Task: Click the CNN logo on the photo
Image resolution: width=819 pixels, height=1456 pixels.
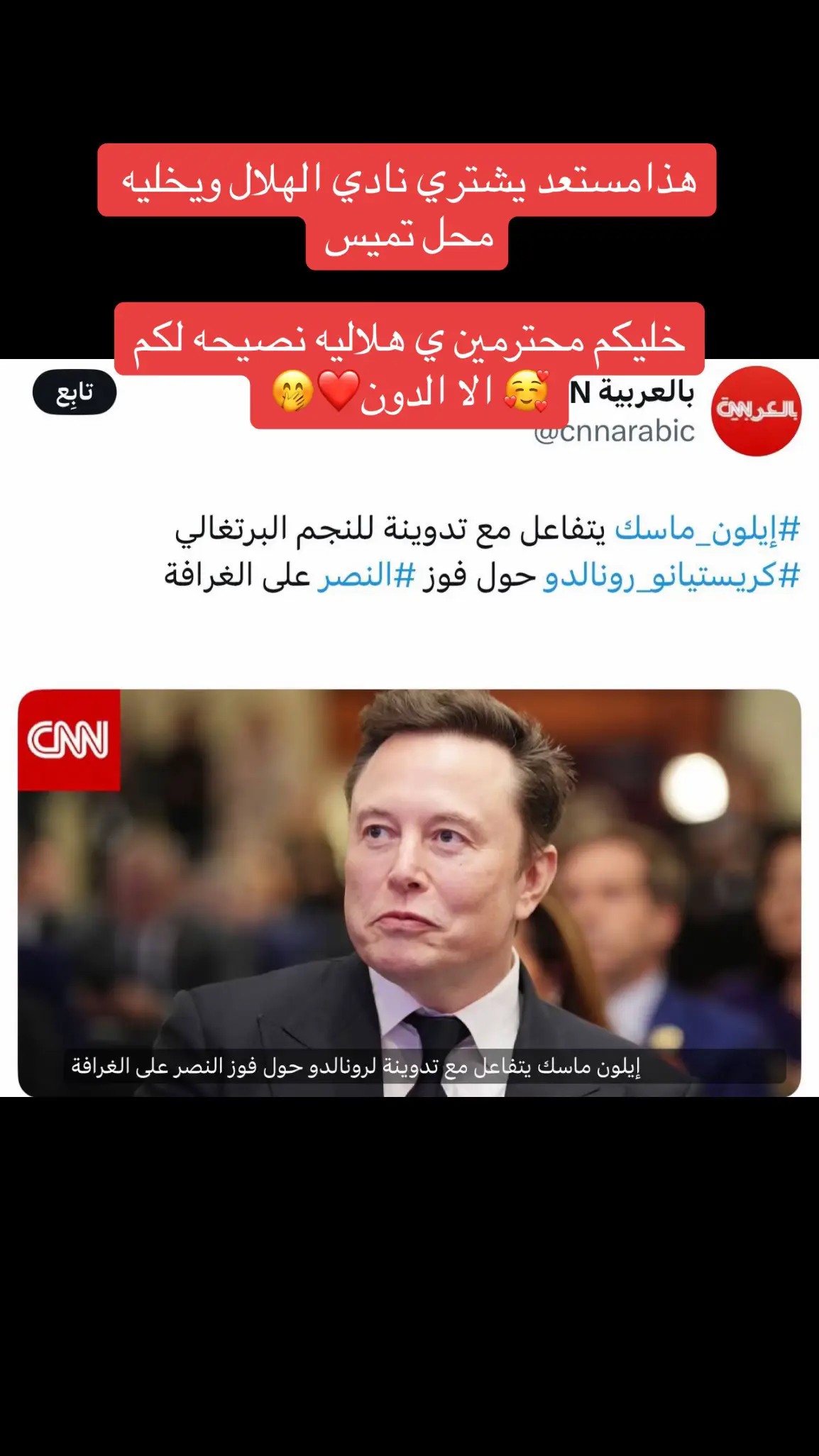Action: (69, 740)
